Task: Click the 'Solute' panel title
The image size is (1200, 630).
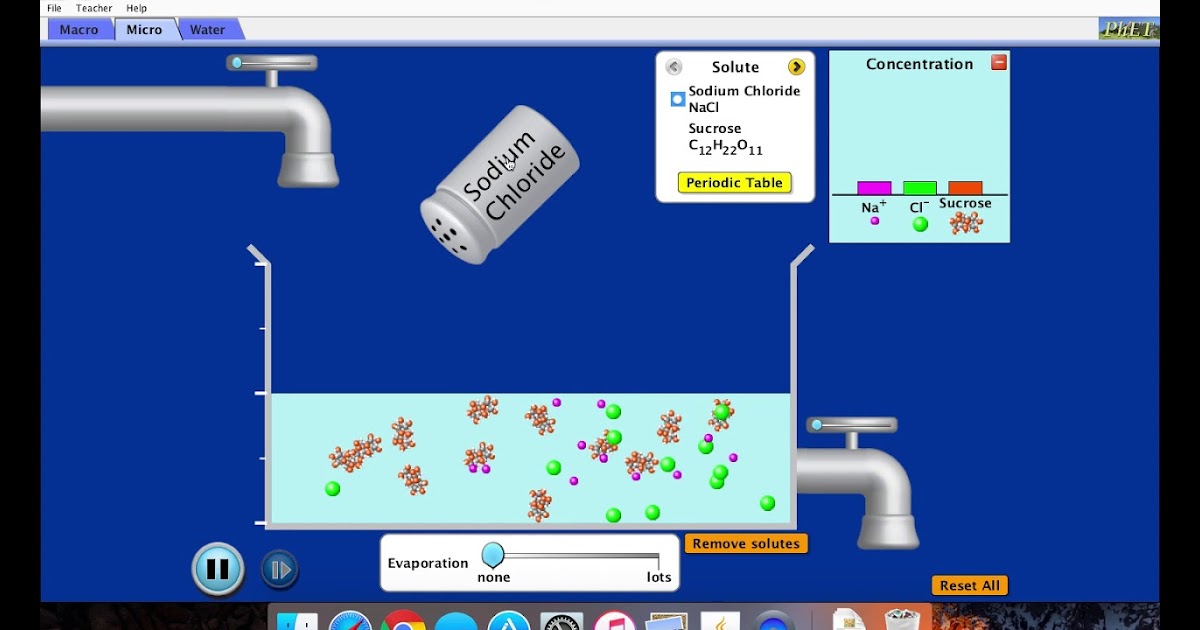Action: tap(735, 67)
